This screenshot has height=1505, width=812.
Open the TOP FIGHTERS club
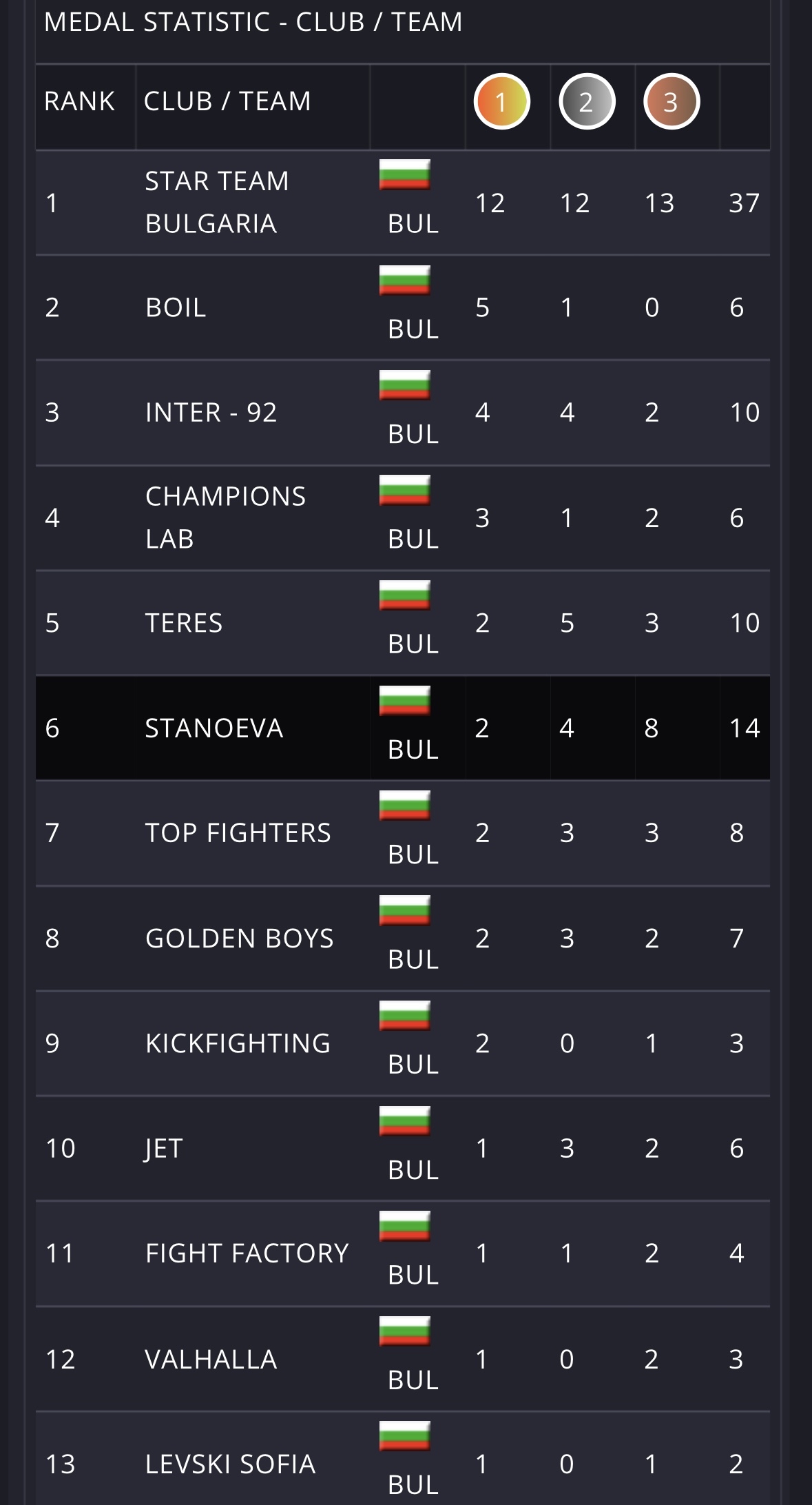(x=238, y=833)
